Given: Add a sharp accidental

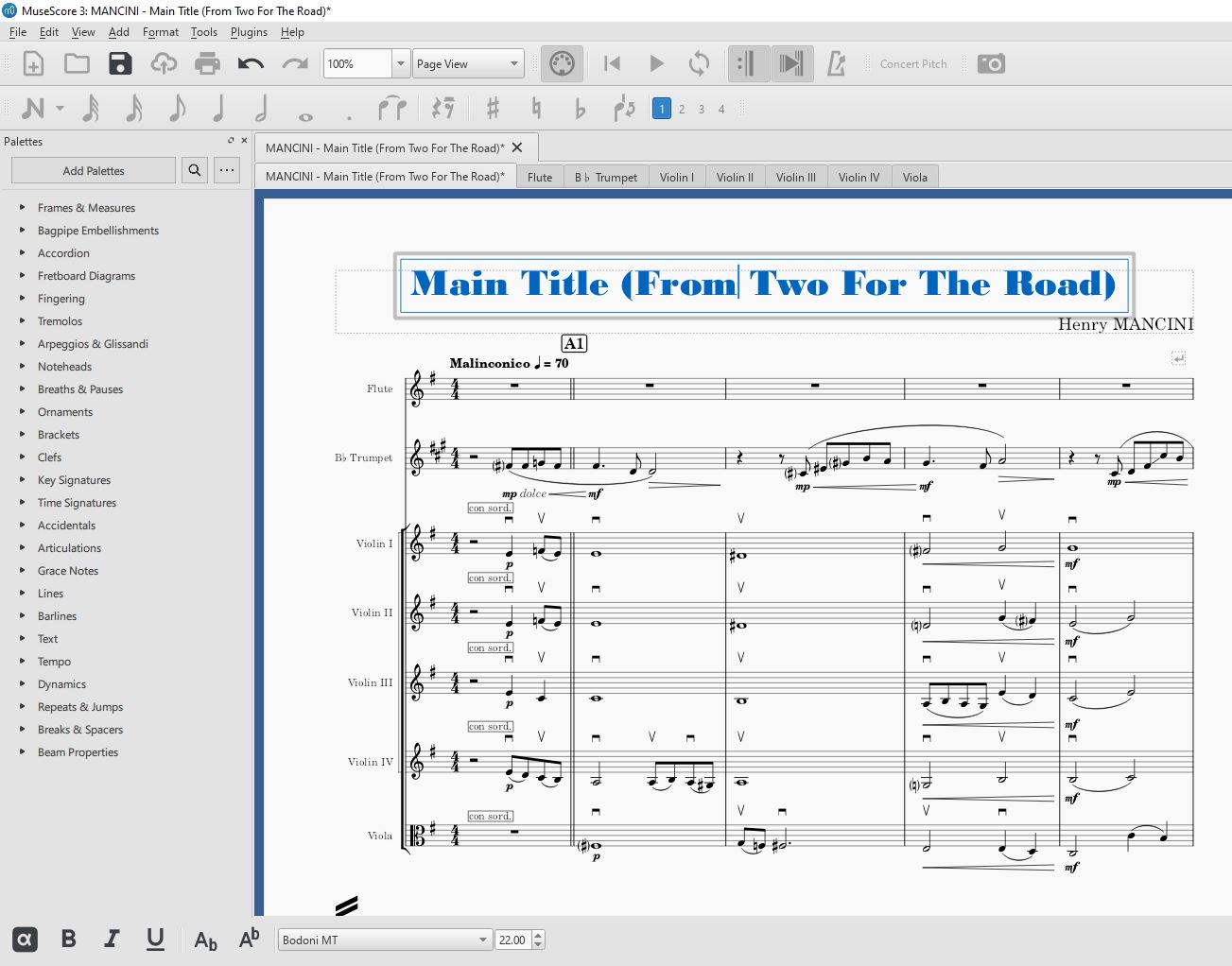Looking at the screenshot, I should (491, 108).
